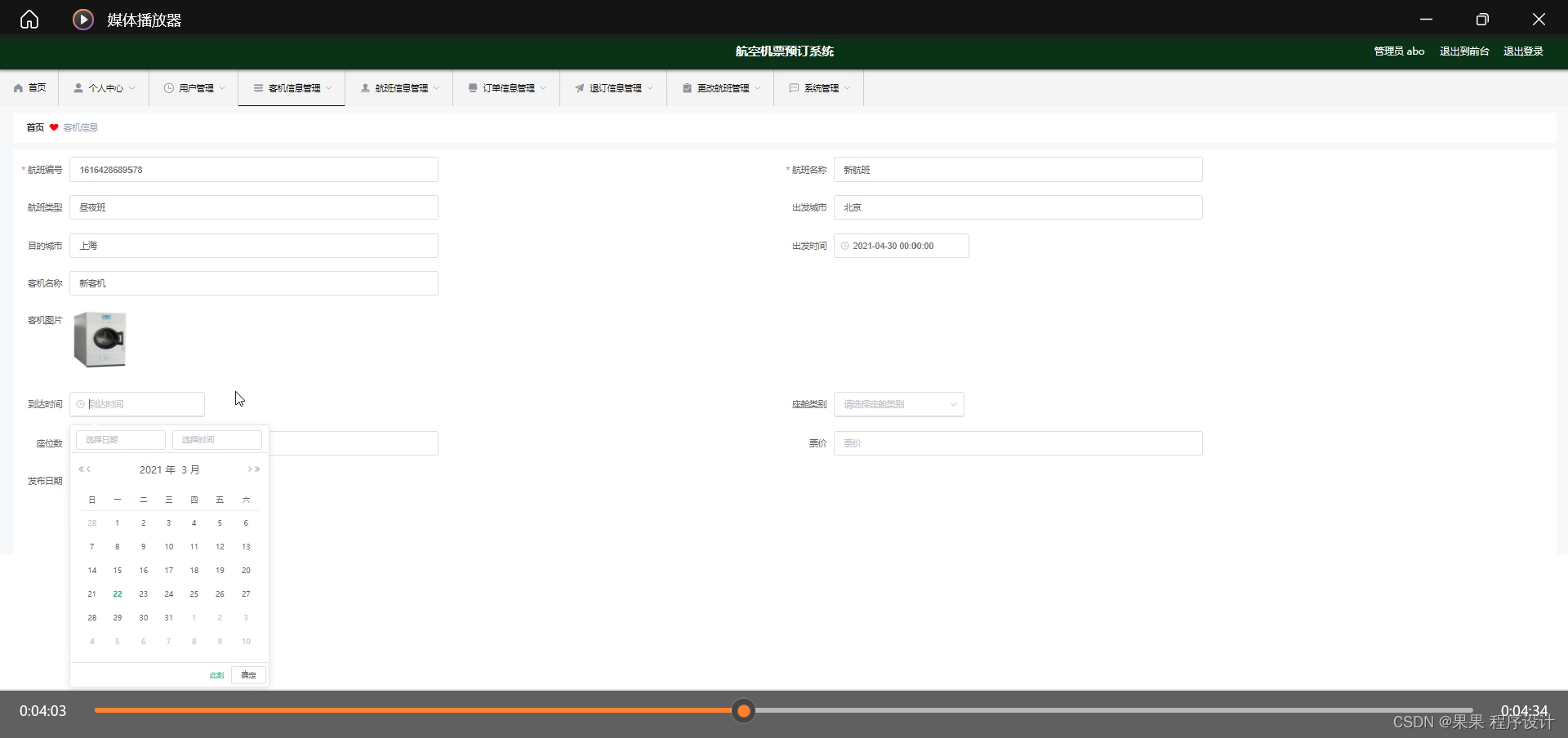Click the video progress slider knob
Image resolution: width=1568 pixels, height=738 pixels.
(743, 711)
